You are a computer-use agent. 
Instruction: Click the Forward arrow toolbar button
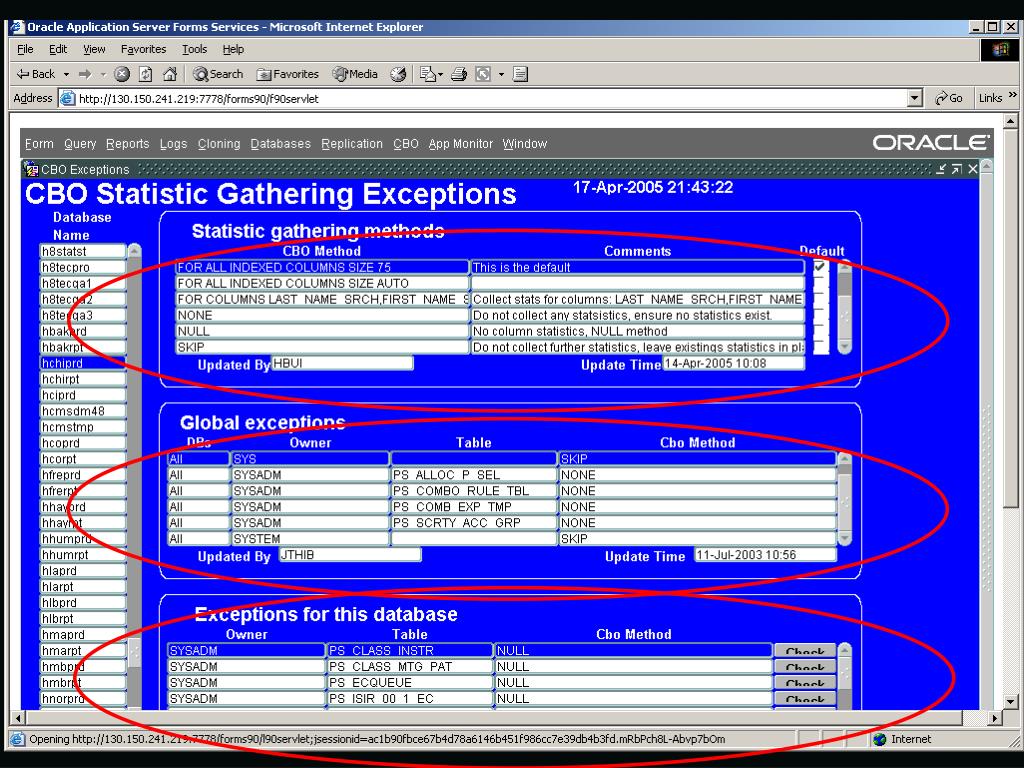[x=85, y=74]
